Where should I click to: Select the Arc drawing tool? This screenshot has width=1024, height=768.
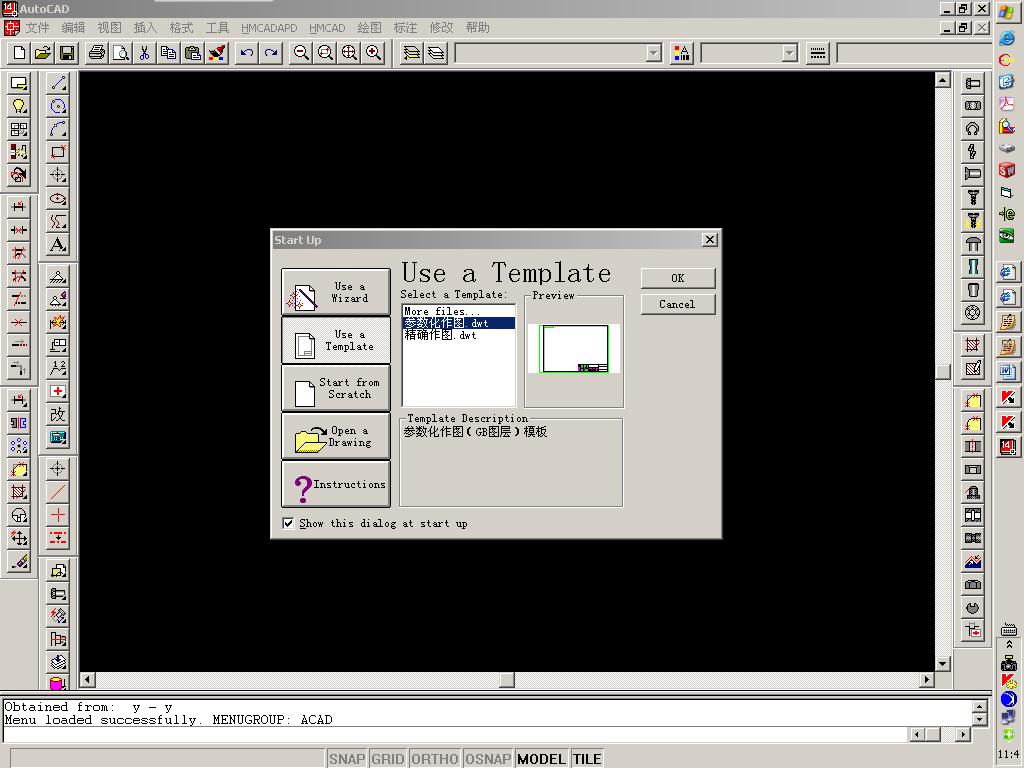point(58,129)
